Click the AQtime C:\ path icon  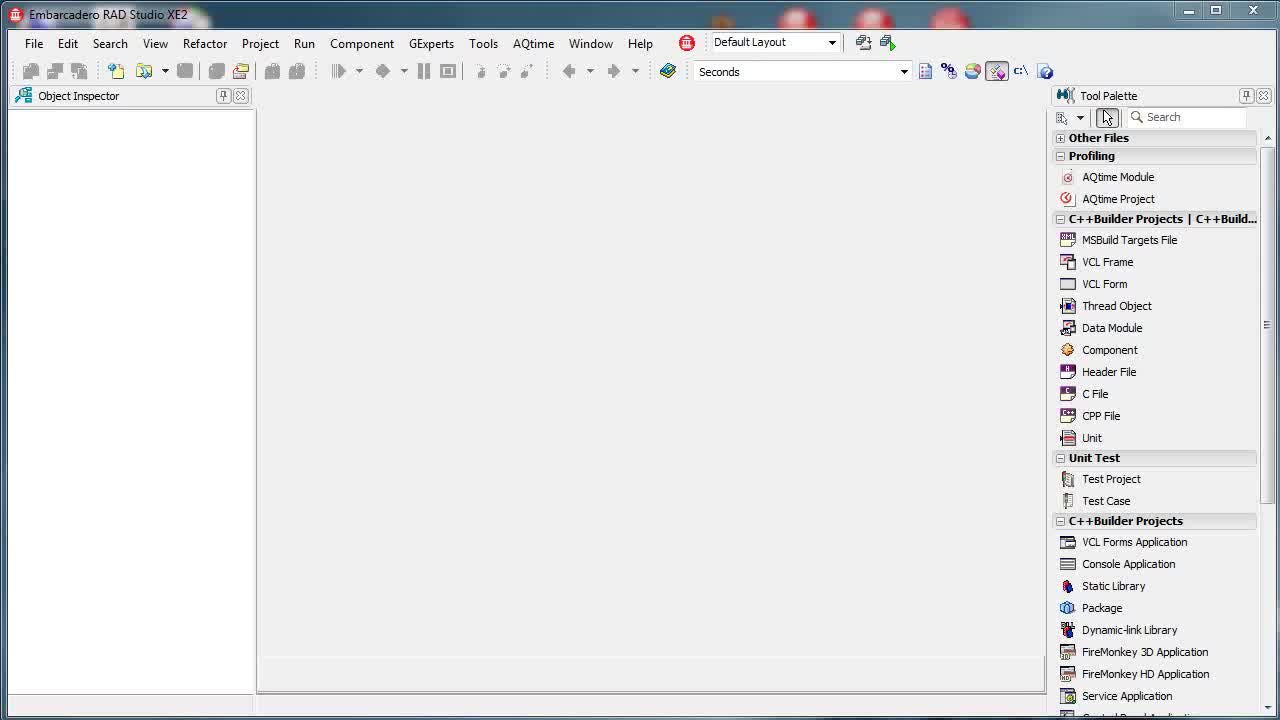1021,71
